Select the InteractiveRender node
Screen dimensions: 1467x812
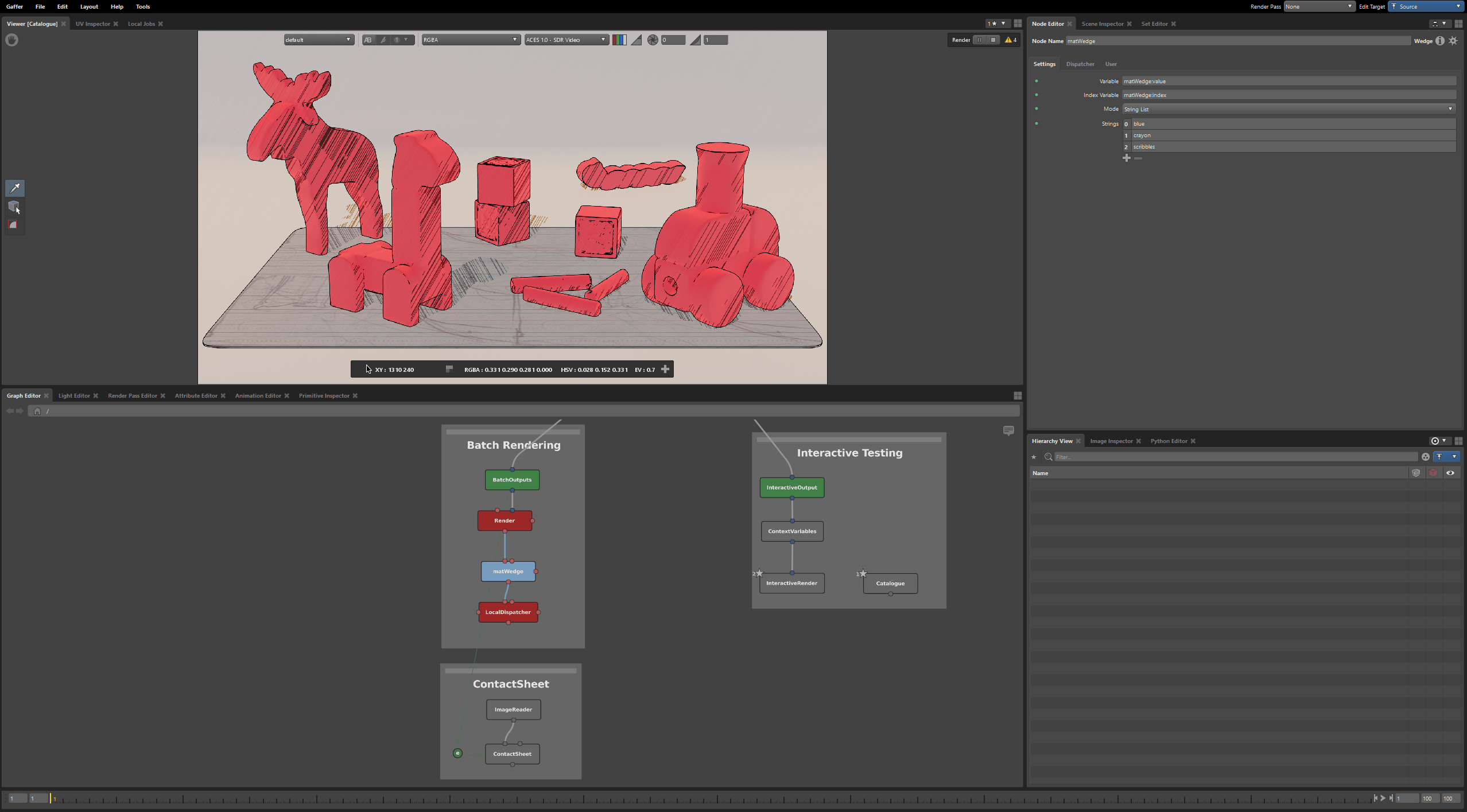pyautogui.click(x=791, y=583)
